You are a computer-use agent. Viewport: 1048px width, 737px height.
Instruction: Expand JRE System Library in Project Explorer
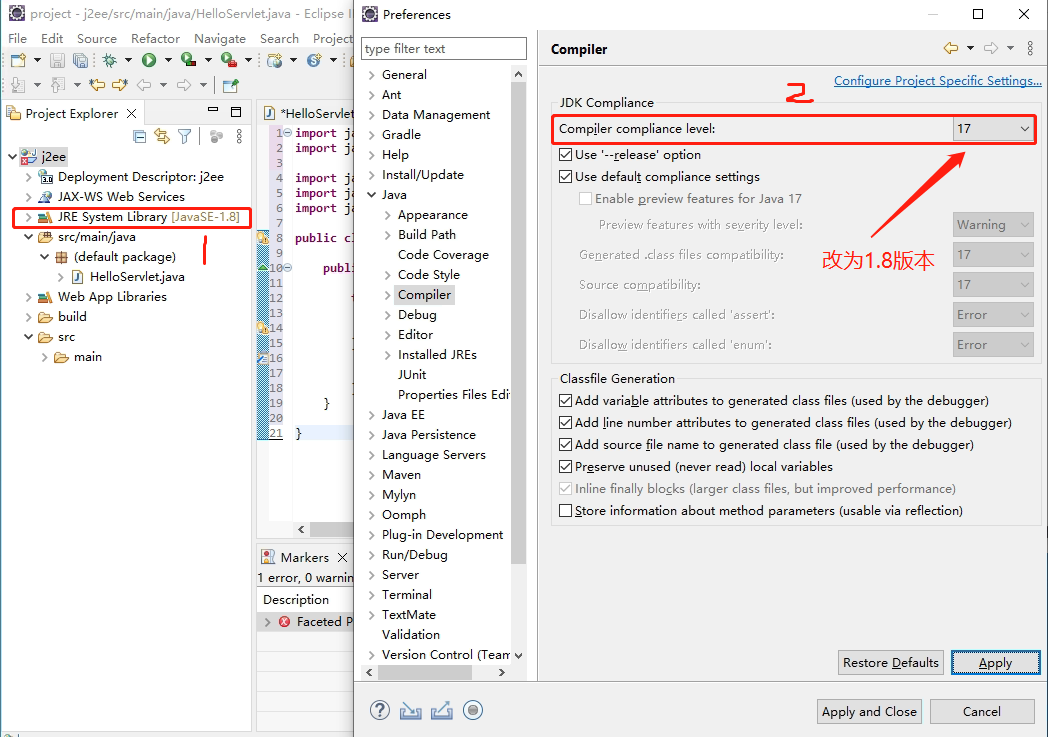coord(28,217)
